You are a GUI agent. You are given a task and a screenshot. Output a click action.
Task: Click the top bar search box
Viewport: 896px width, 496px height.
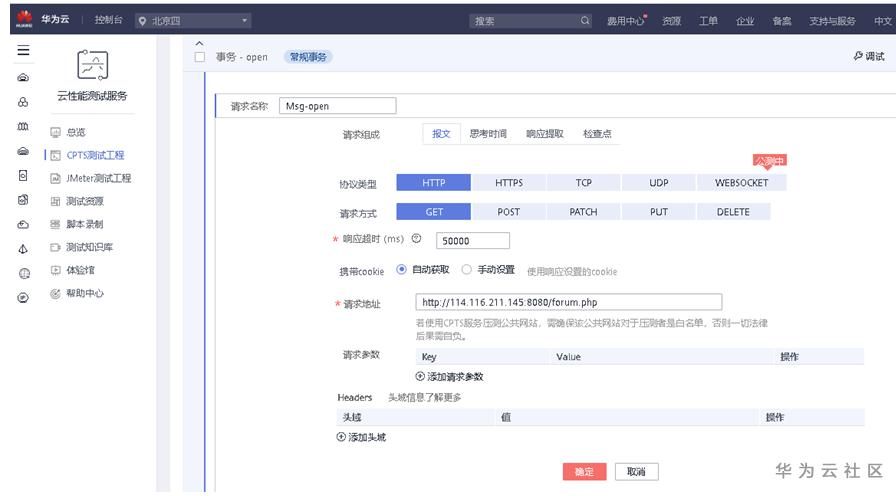tap(530, 21)
